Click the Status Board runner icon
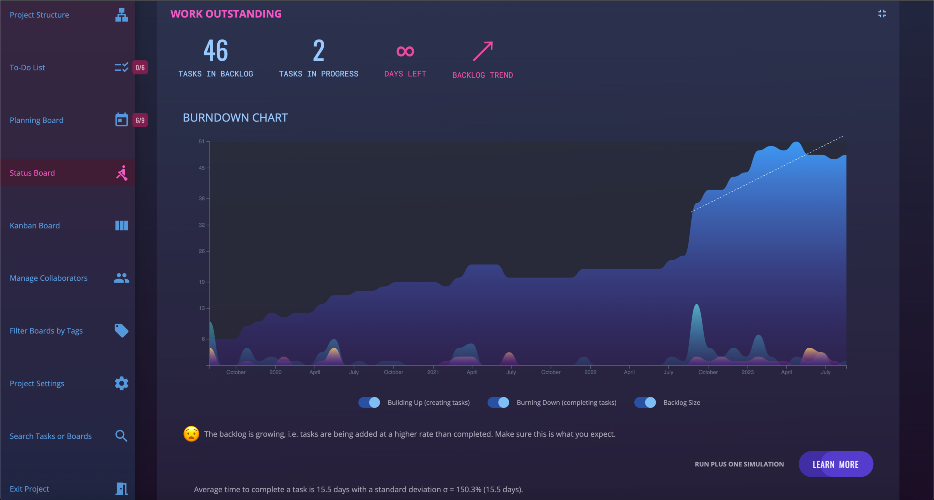 coord(122,173)
